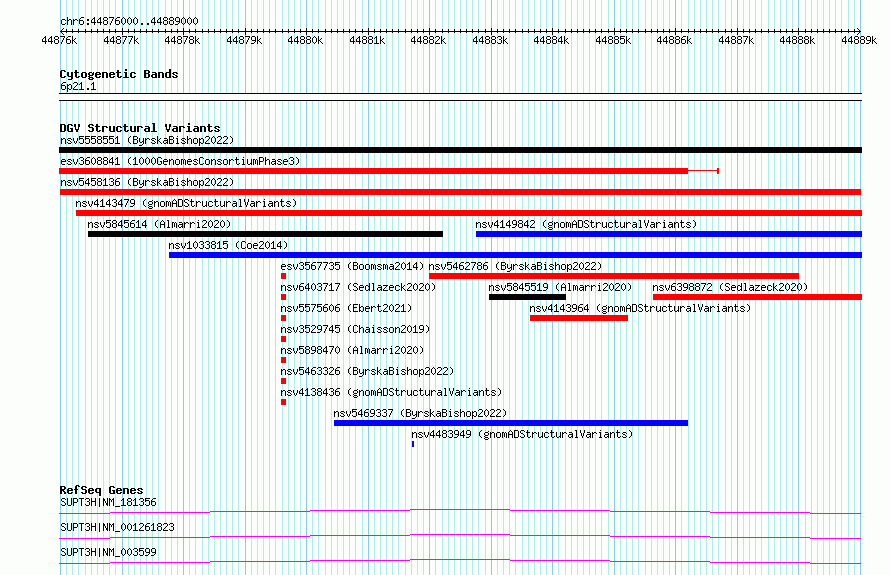The image size is (890, 575).
Task: Select the nsv5558551 (ByrskaBishop2022) label
Action: pos(147,140)
